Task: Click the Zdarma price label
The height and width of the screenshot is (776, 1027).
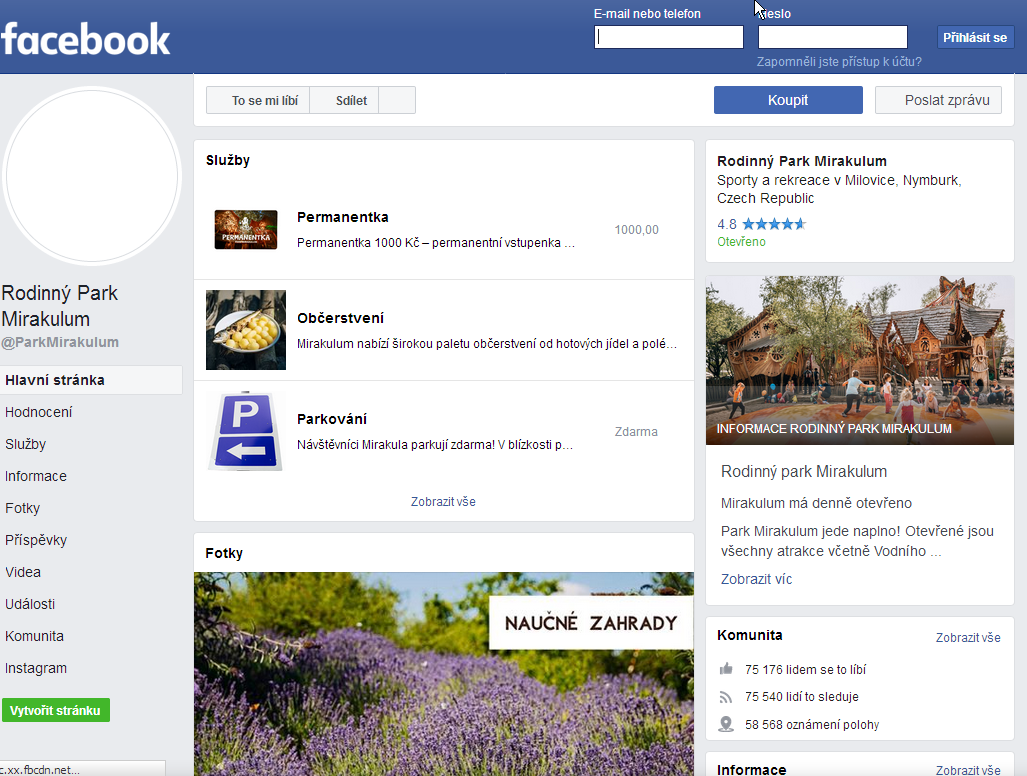Action: [636, 432]
